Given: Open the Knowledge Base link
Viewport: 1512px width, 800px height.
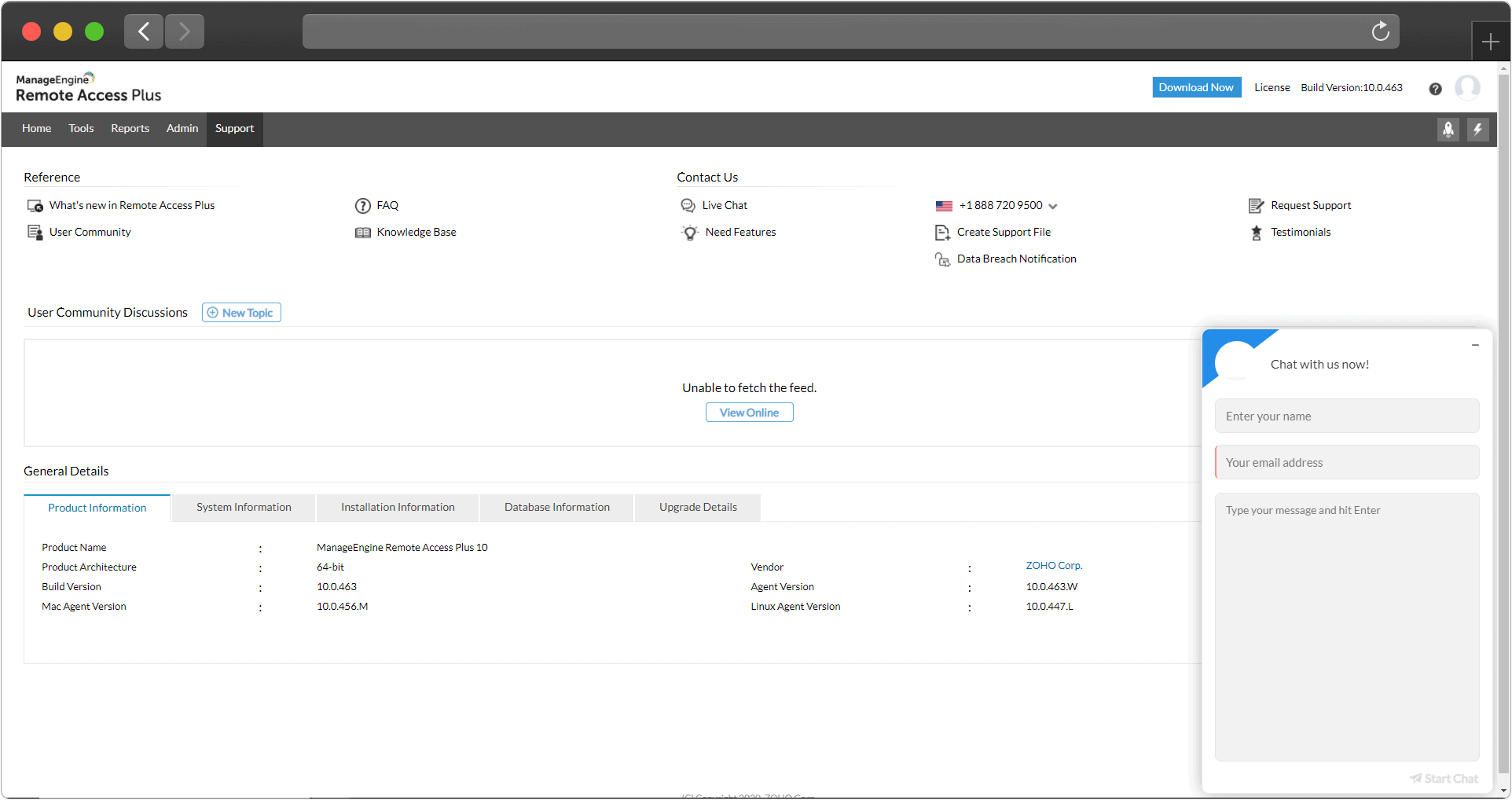Looking at the screenshot, I should [417, 233].
